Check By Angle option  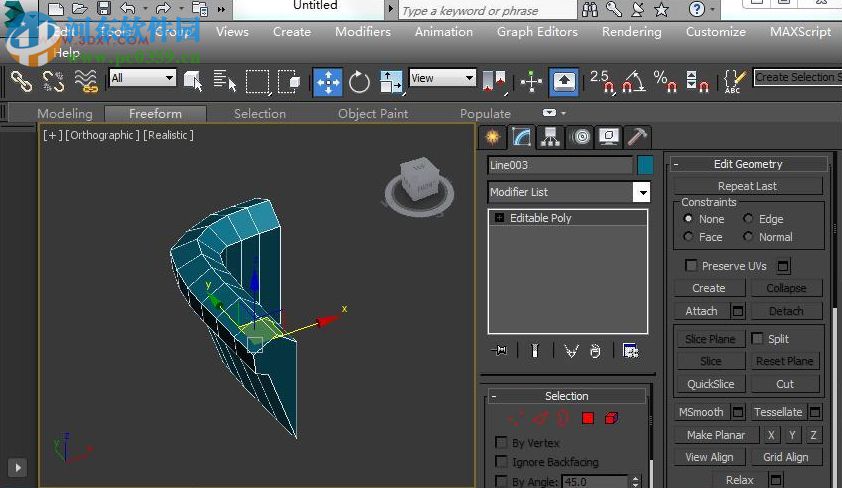click(x=501, y=480)
